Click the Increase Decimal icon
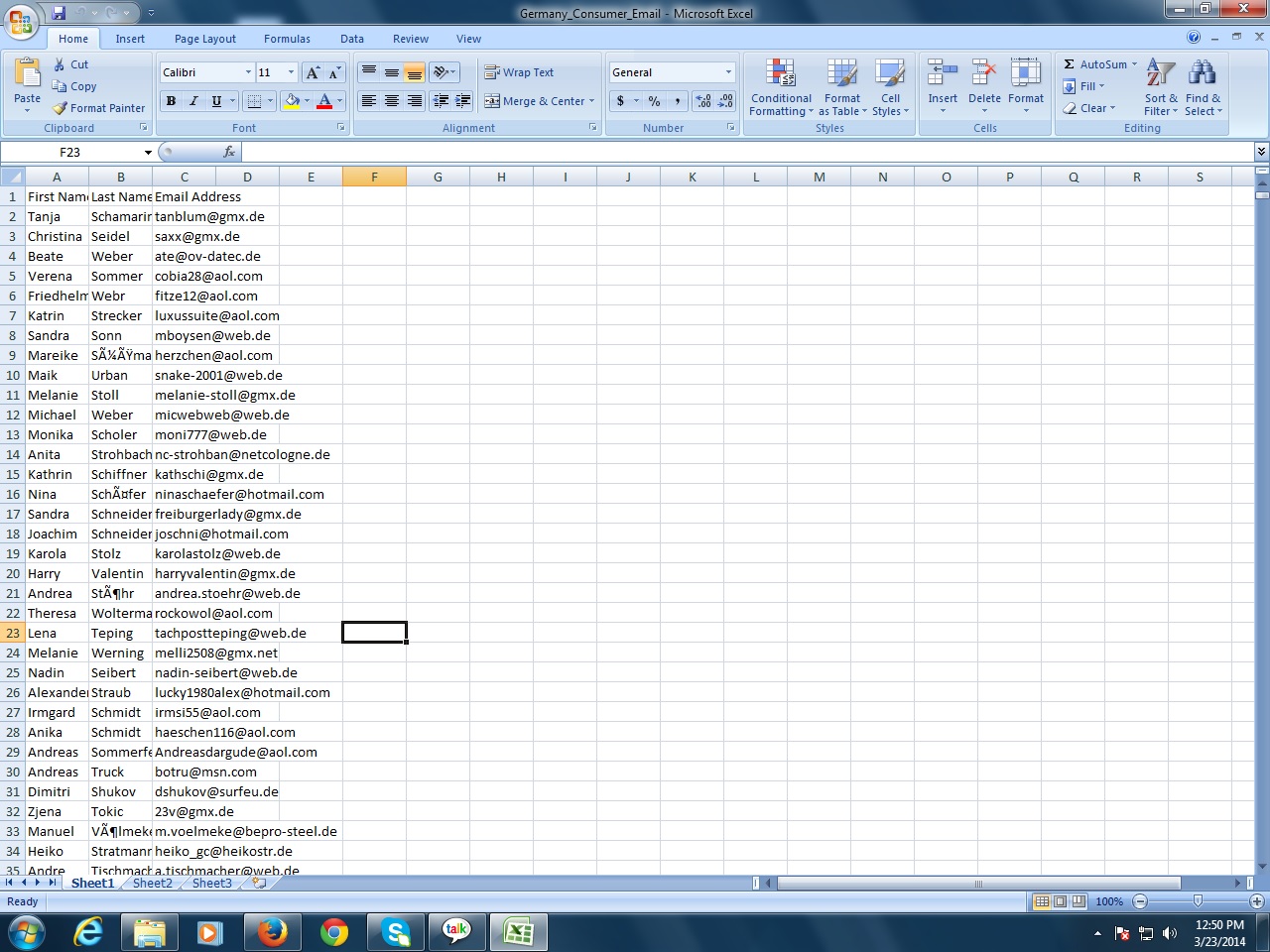 click(703, 101)
